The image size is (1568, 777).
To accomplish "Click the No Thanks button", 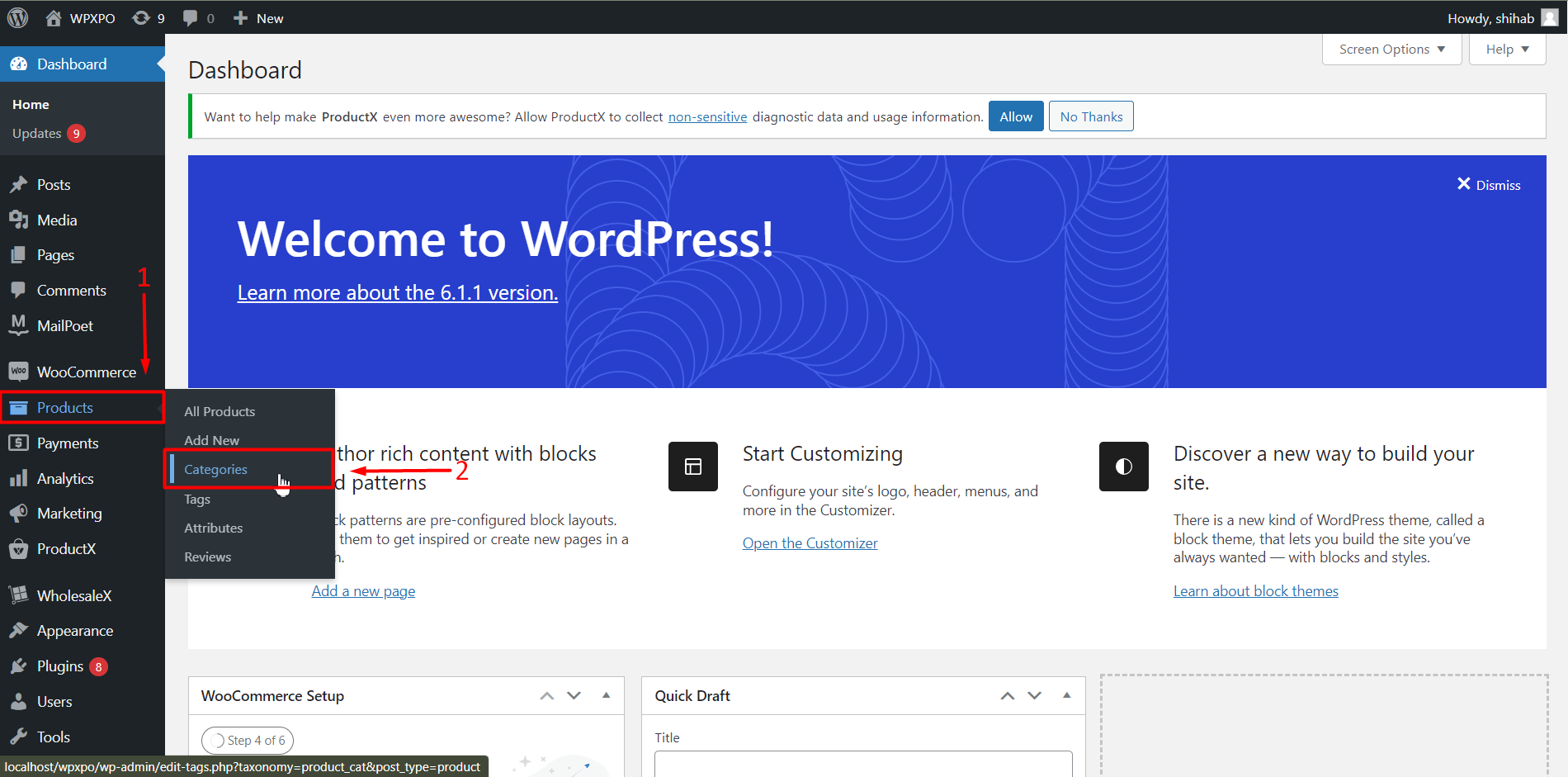I will [x=1091, y=116].
